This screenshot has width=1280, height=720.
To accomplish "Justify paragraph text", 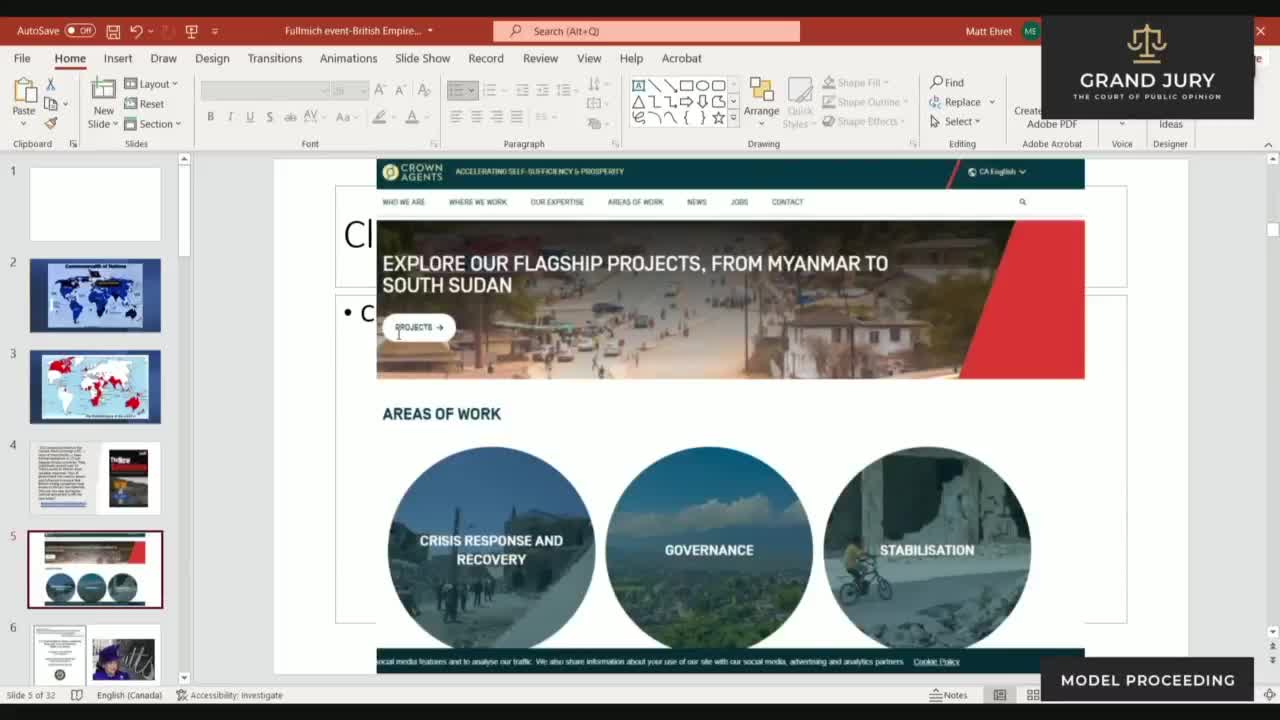I will (x=516, y=117).
